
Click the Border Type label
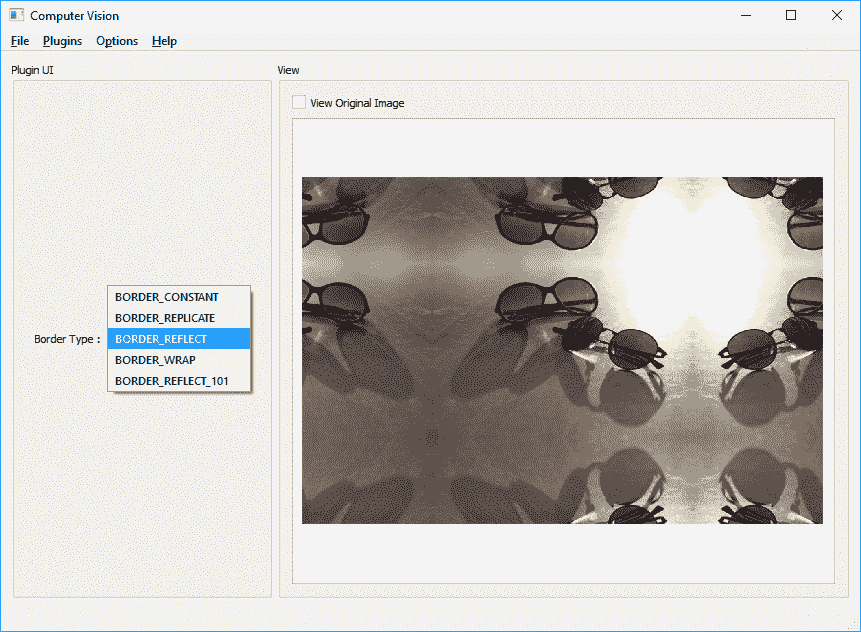tap(67, 339)
